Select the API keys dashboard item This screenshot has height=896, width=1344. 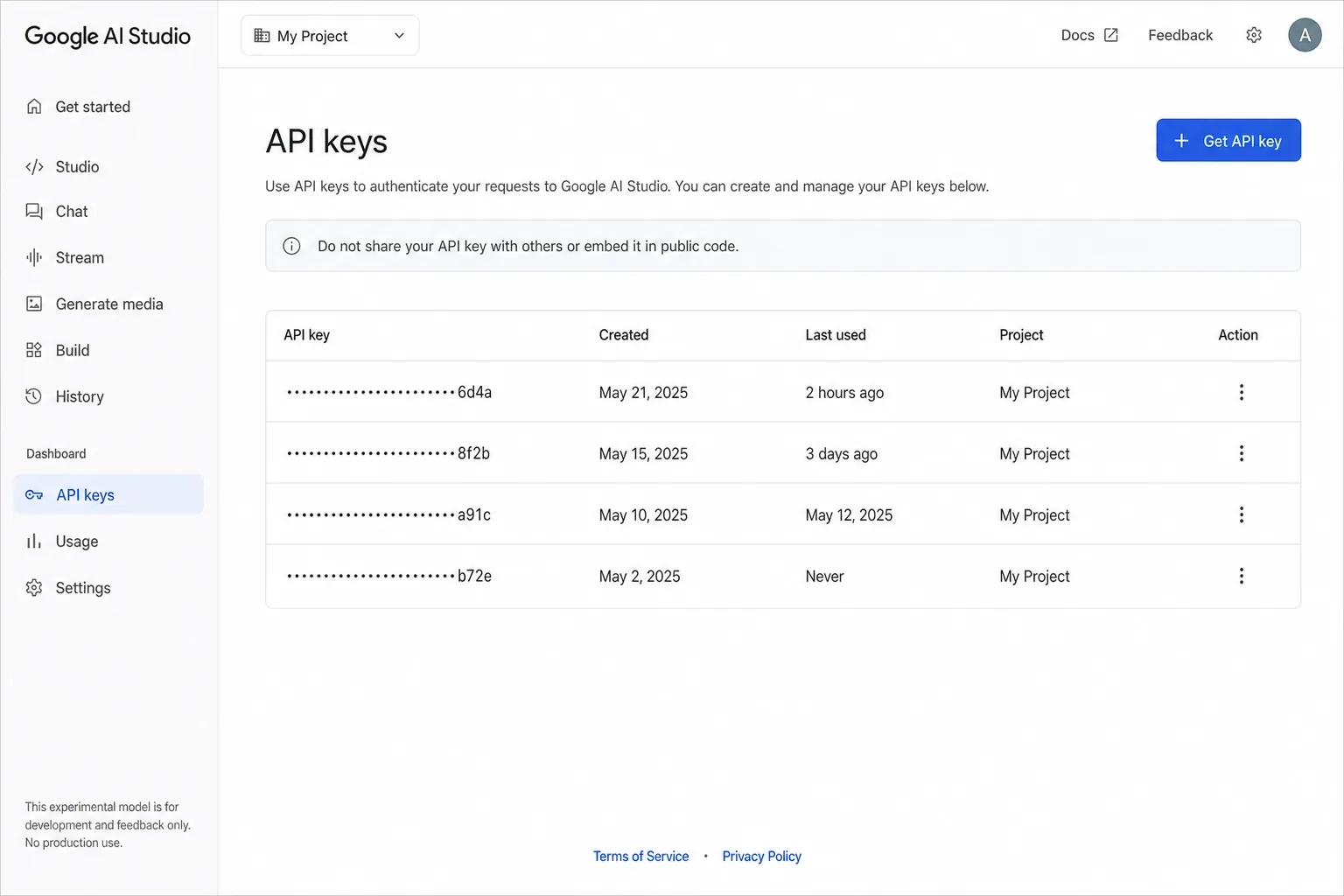point(108,495)
